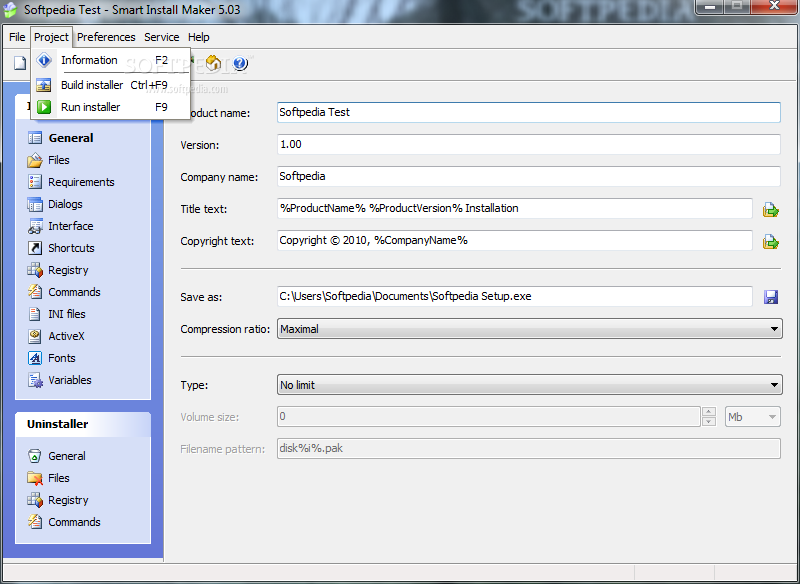Click the Variables gear icon
Viewport: 800px width, 584px height.
pos(35,380)
